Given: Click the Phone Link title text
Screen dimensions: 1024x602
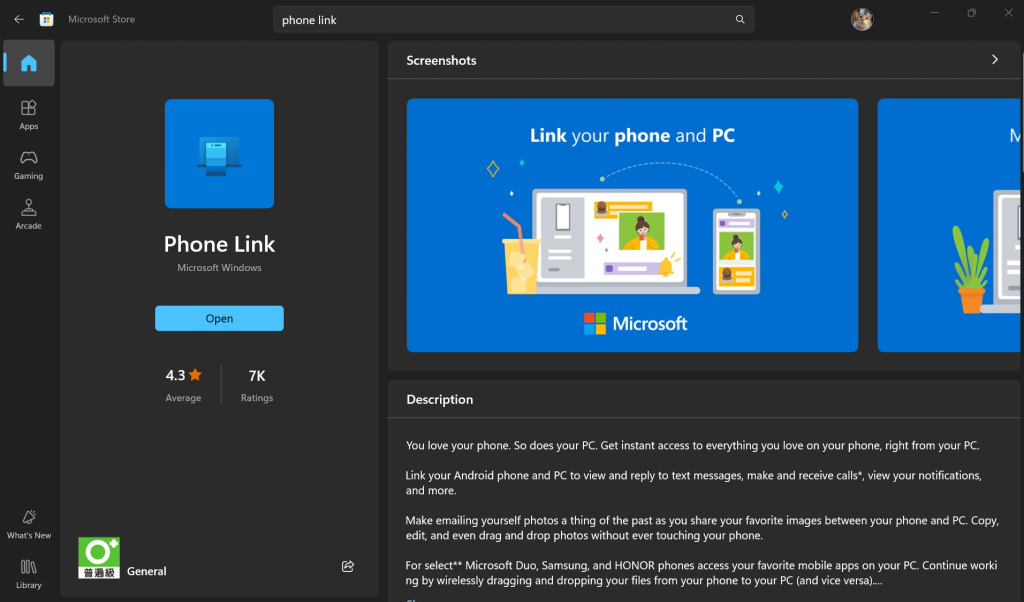Looking at the screenshot, I should pyautogui.click(x=219, y=244).
